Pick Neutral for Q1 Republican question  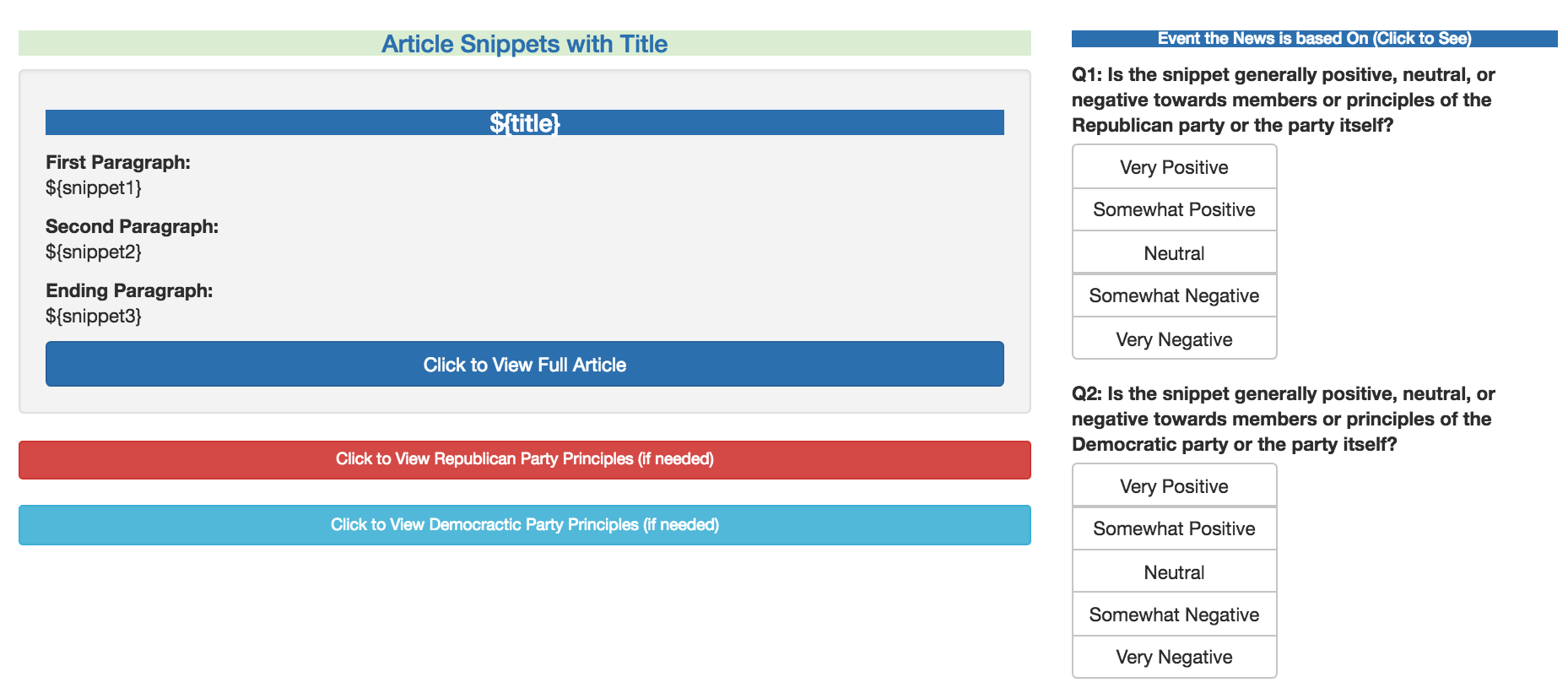click(x=1174, y=253)
